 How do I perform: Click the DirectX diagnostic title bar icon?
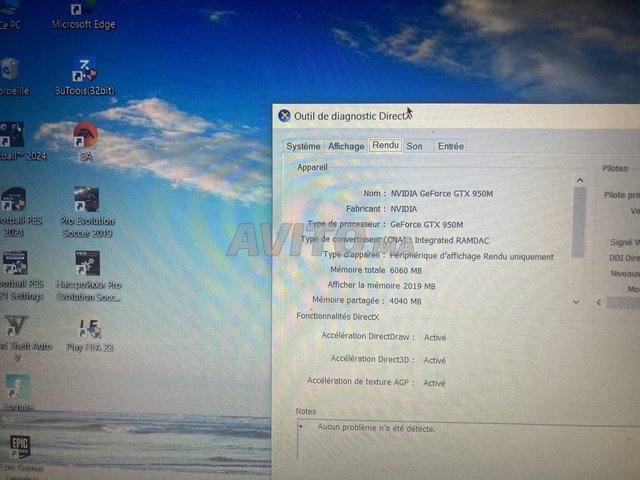tap(284, 116)
